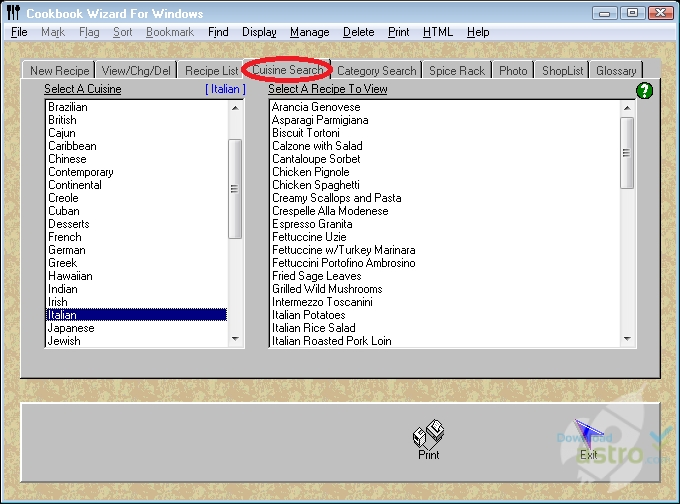The width and height of the screenshot is (680, 504).
Task: Select British cuisine
Action: 137,120
